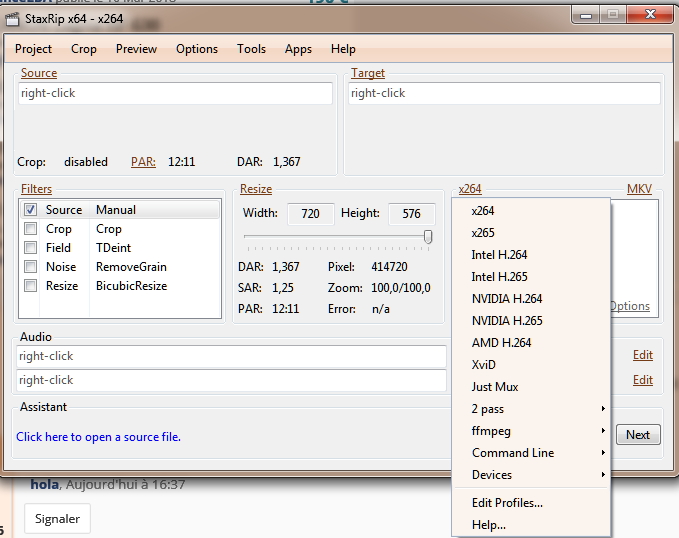The width and height of the screenshot is (679, 538).
Task: Close the StaxRip window
Action: 650,15
